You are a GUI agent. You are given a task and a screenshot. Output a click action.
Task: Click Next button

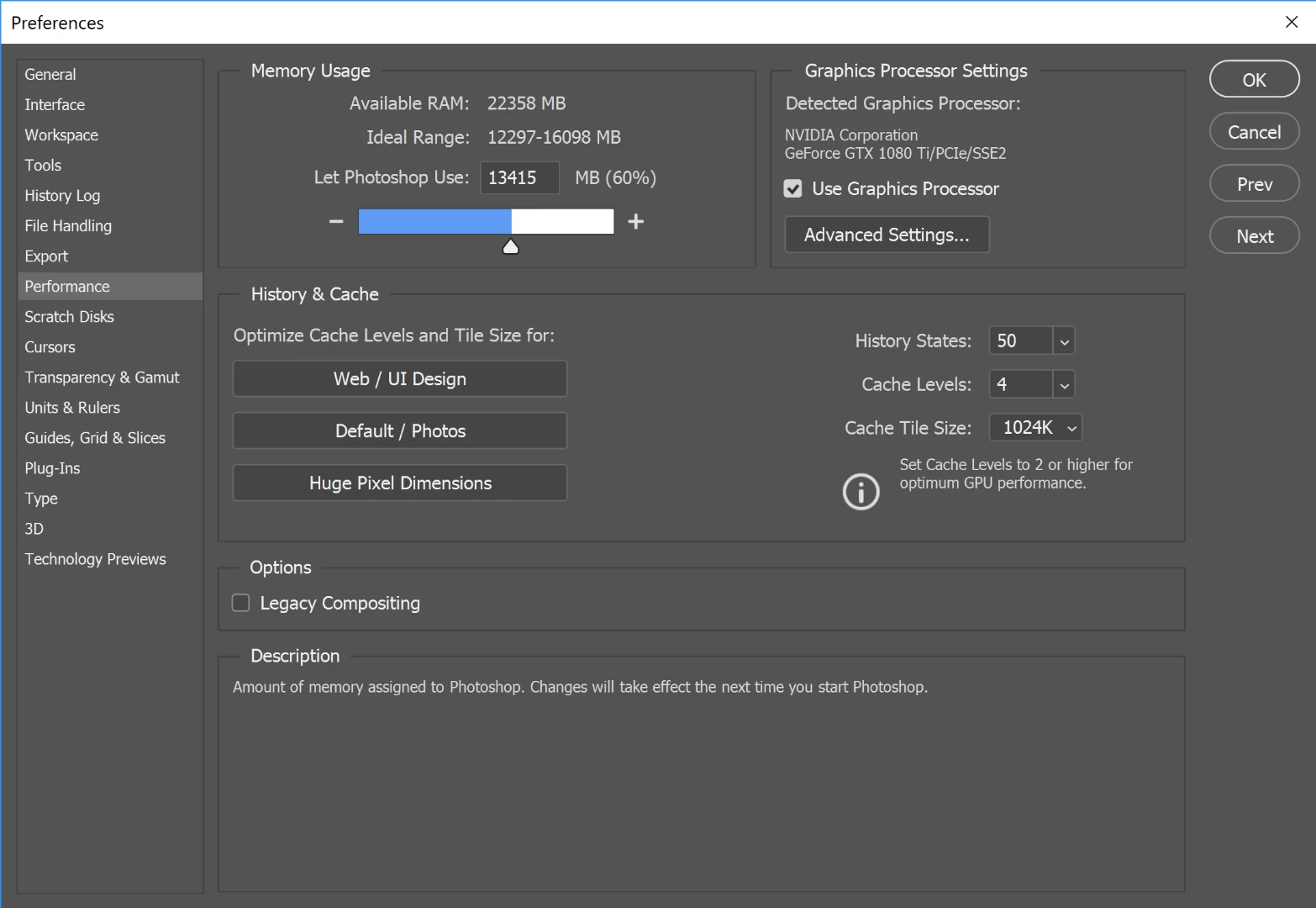(1254, 235)
